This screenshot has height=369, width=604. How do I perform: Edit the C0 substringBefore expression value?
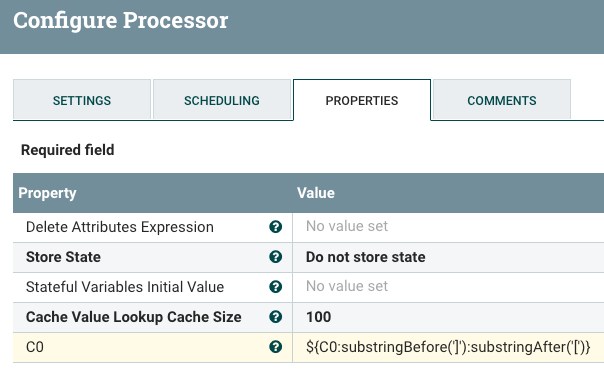point(448,347)
